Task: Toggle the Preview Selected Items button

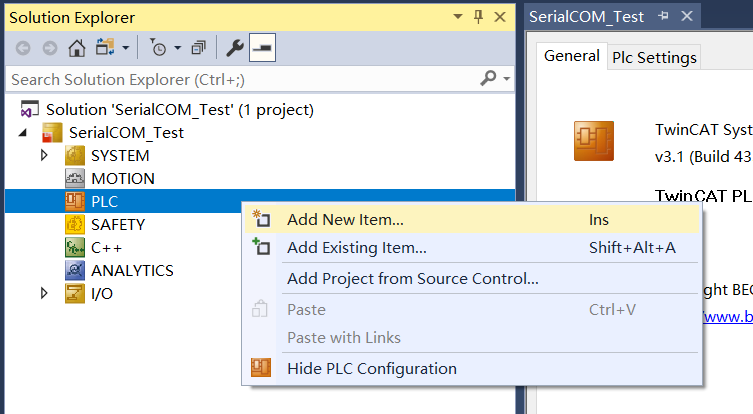Action: 262,48
